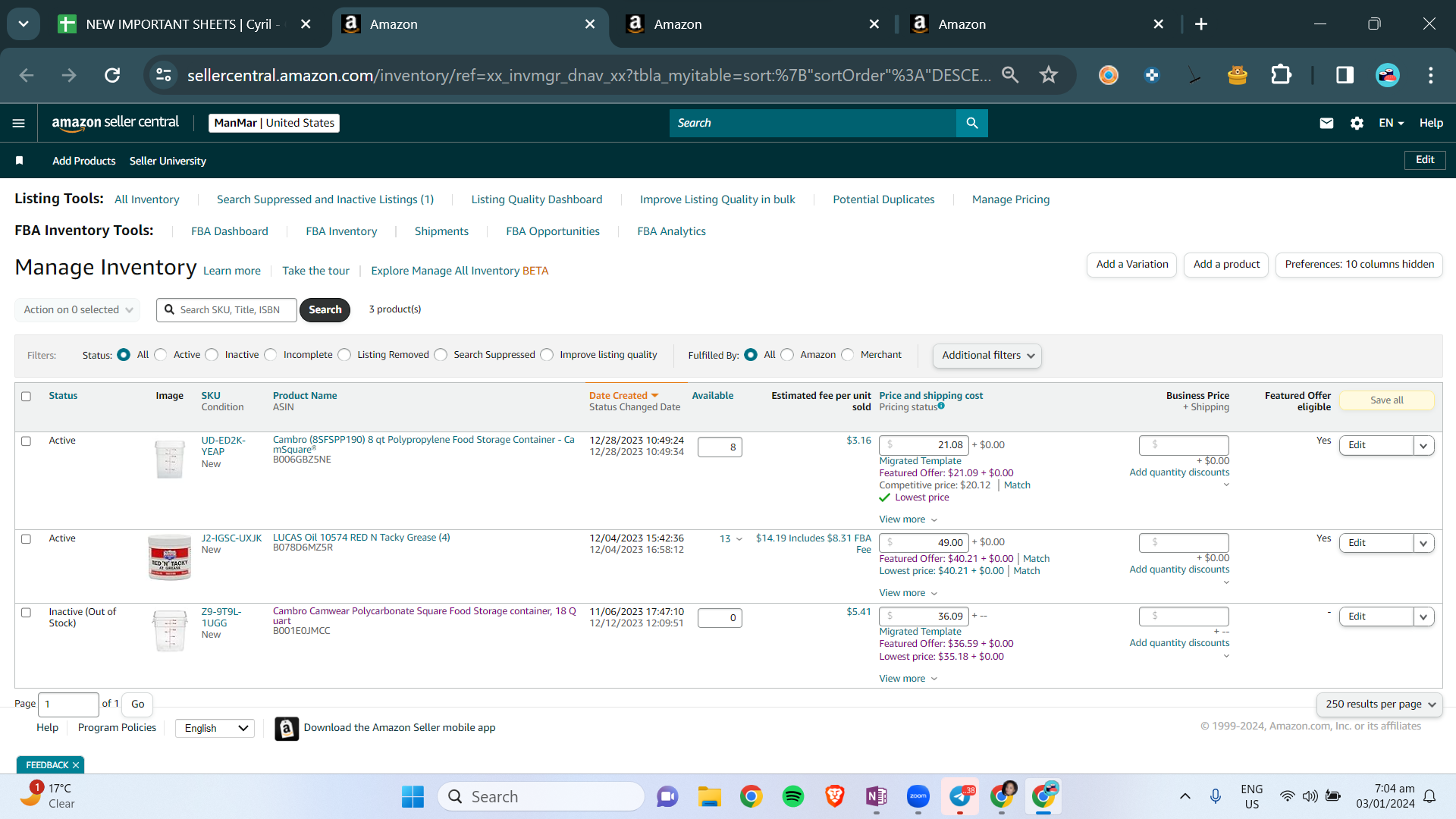Image resolution: width=1456 pixels, height=819 pixels.
Task: Click the Preferences: 10 columns hidden button
Action: [1359, 265]
